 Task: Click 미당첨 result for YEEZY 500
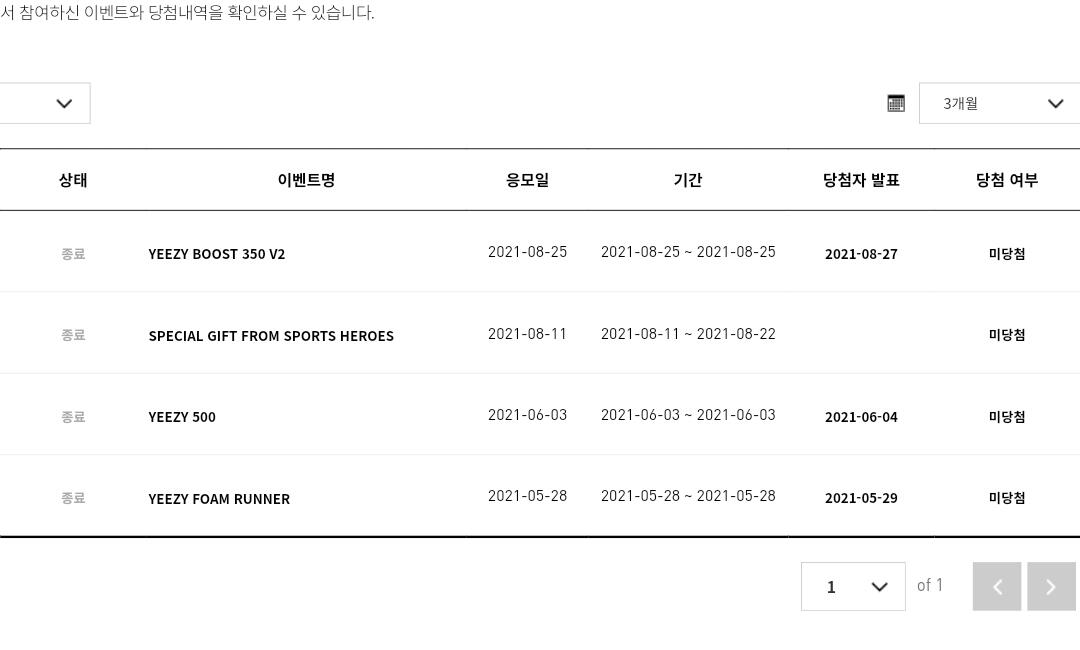click(1006, 417)
